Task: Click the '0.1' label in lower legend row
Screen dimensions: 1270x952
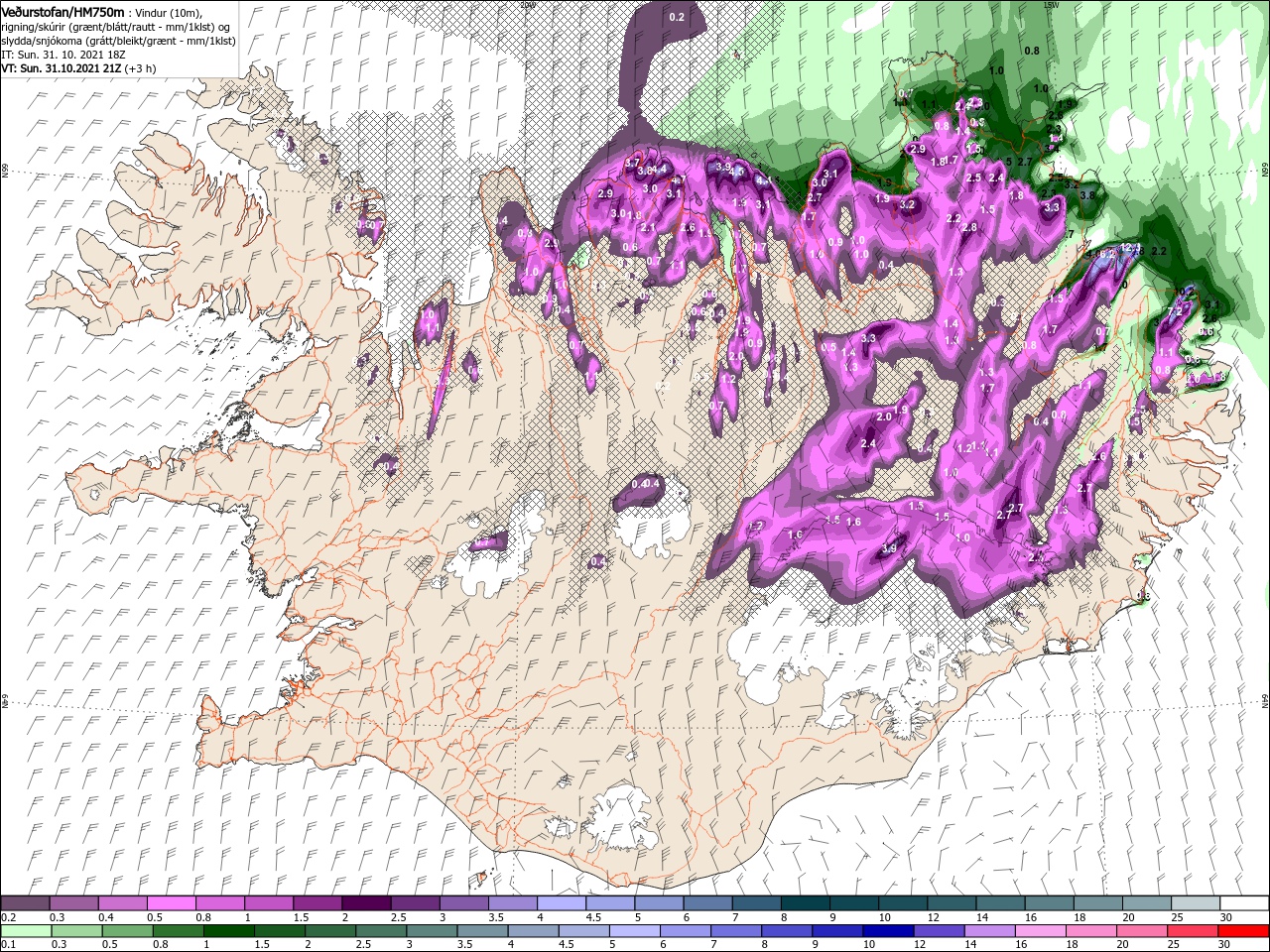Action: (8, 944)
